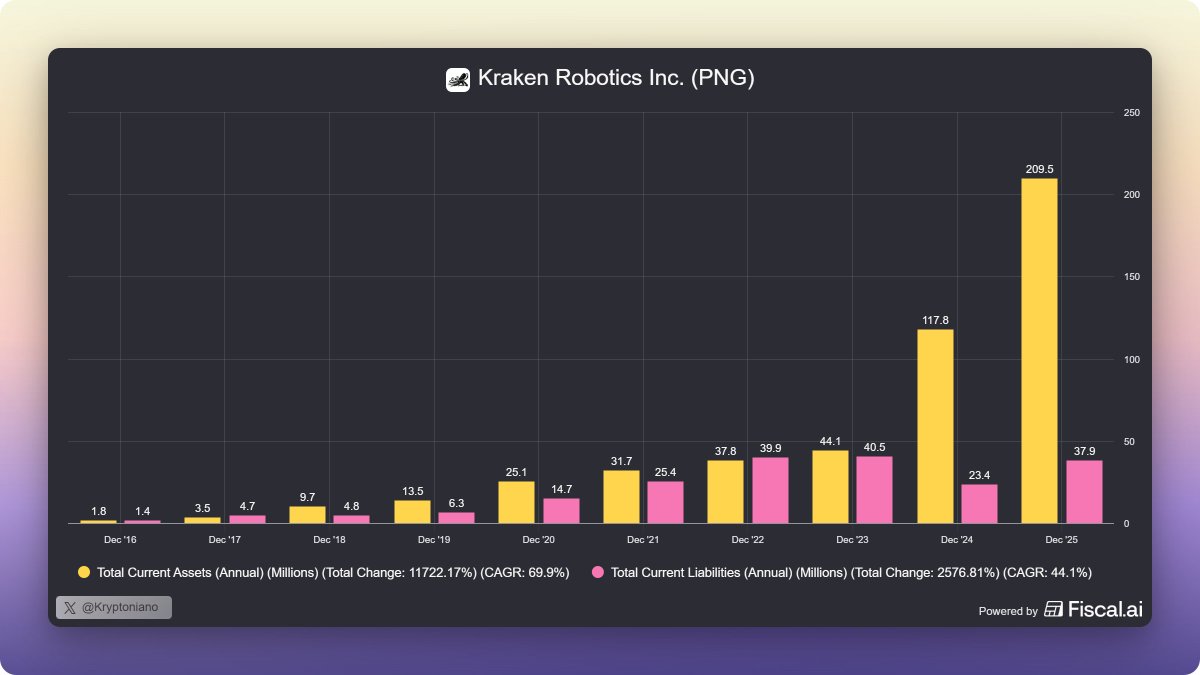Click the 209.5 value label
Viewport: 1200px width, 675px height.
click(x=1039, y=169)
